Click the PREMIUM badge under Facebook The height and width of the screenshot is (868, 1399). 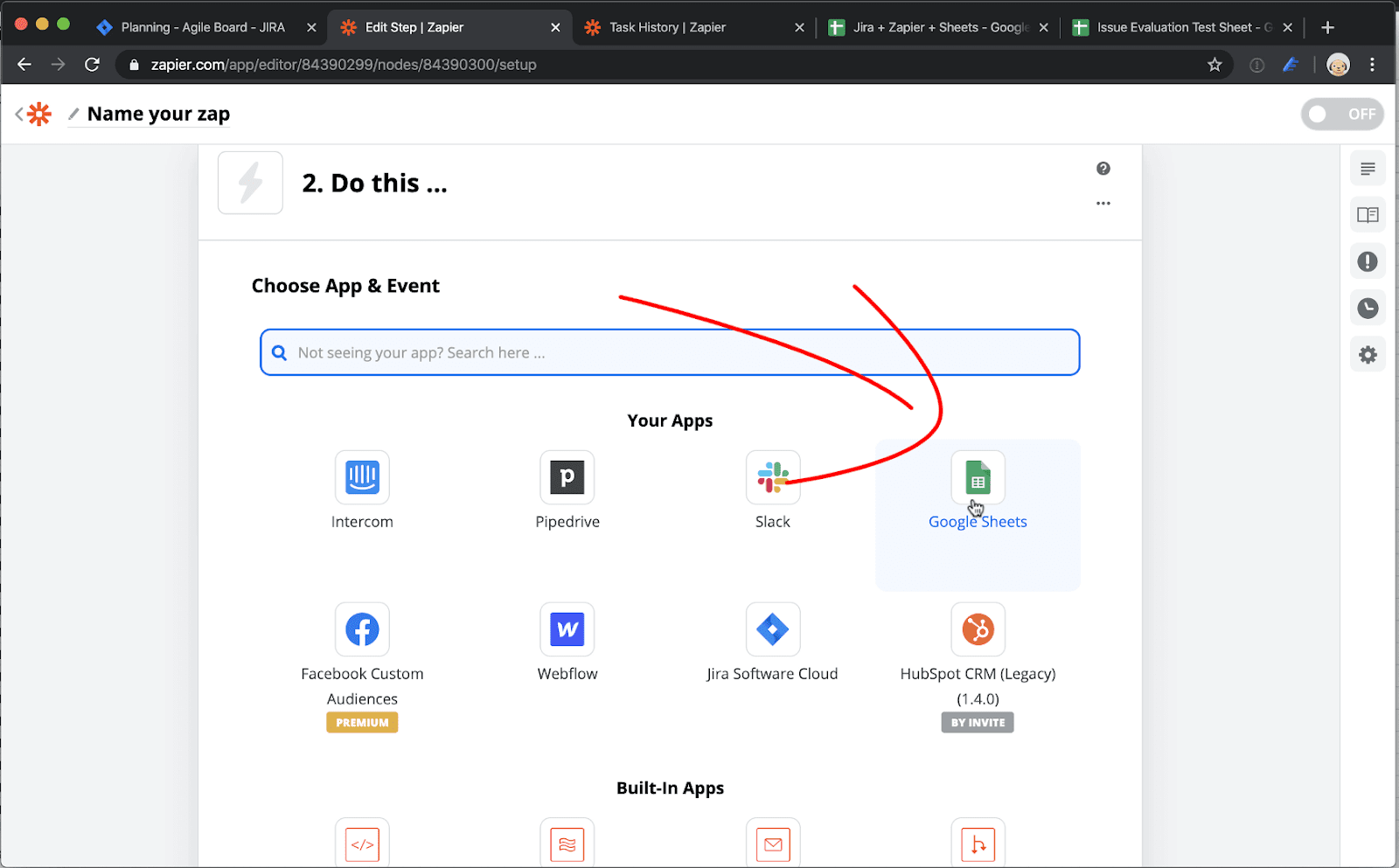pyautogui.click(x=362, y=722)
